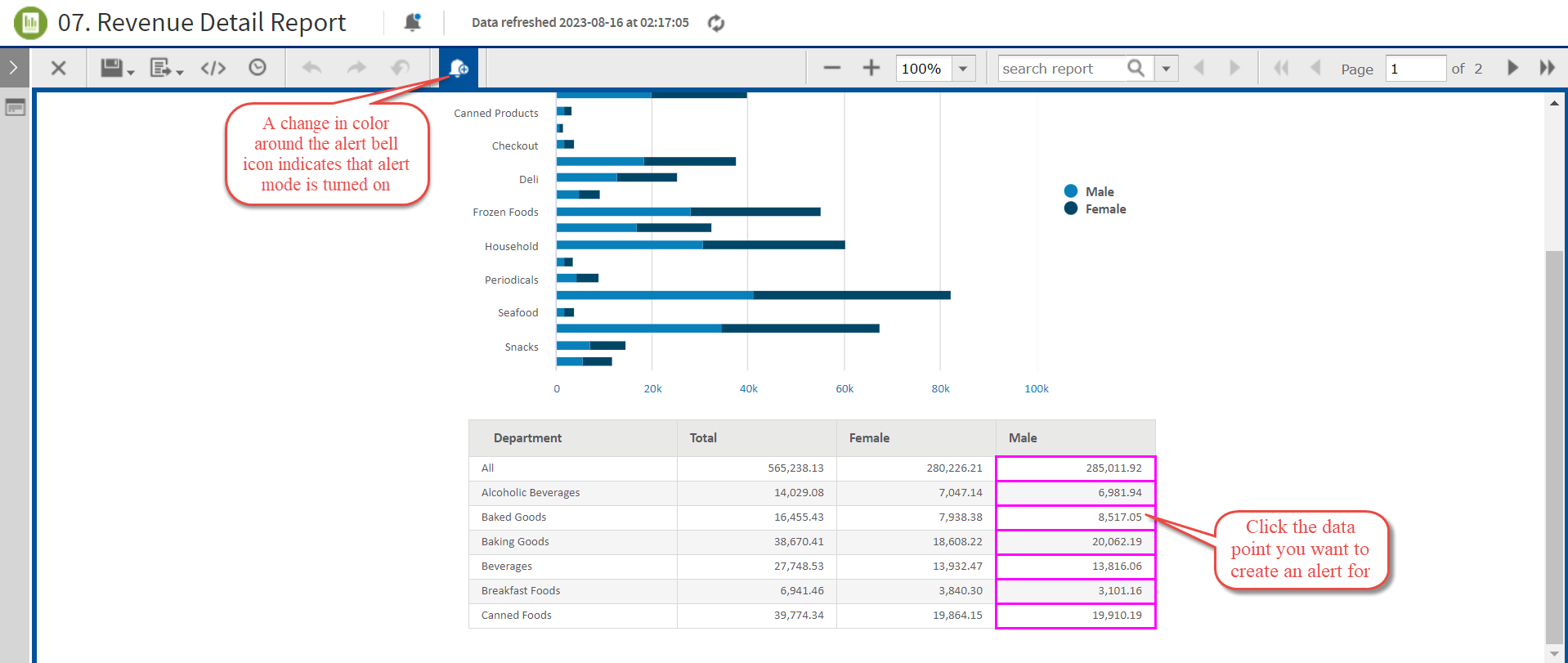Select the All row male value 285,011.92

pyautogui.click(x=1076, y=468)
